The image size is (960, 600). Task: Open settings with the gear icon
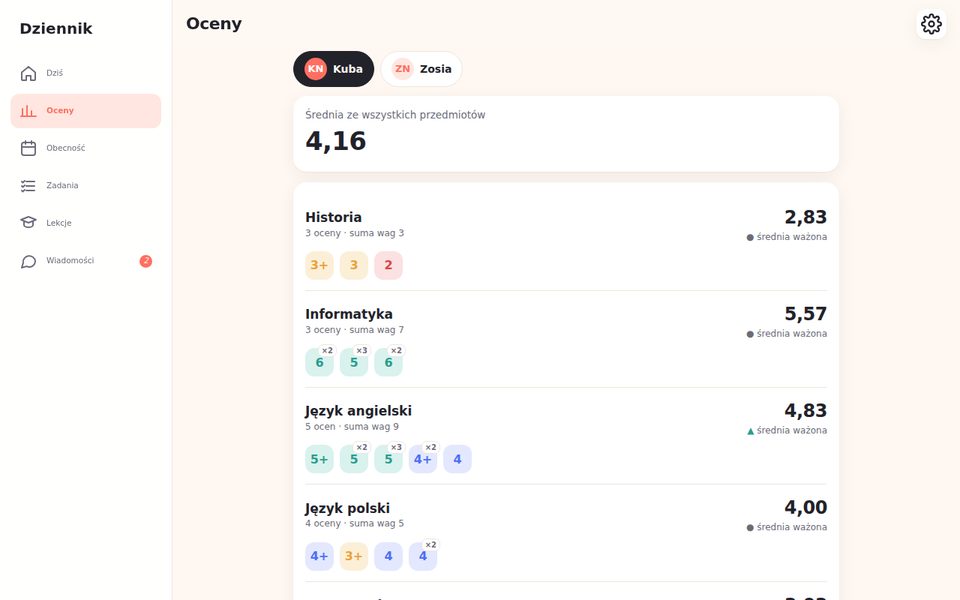[x=931, y=24]
